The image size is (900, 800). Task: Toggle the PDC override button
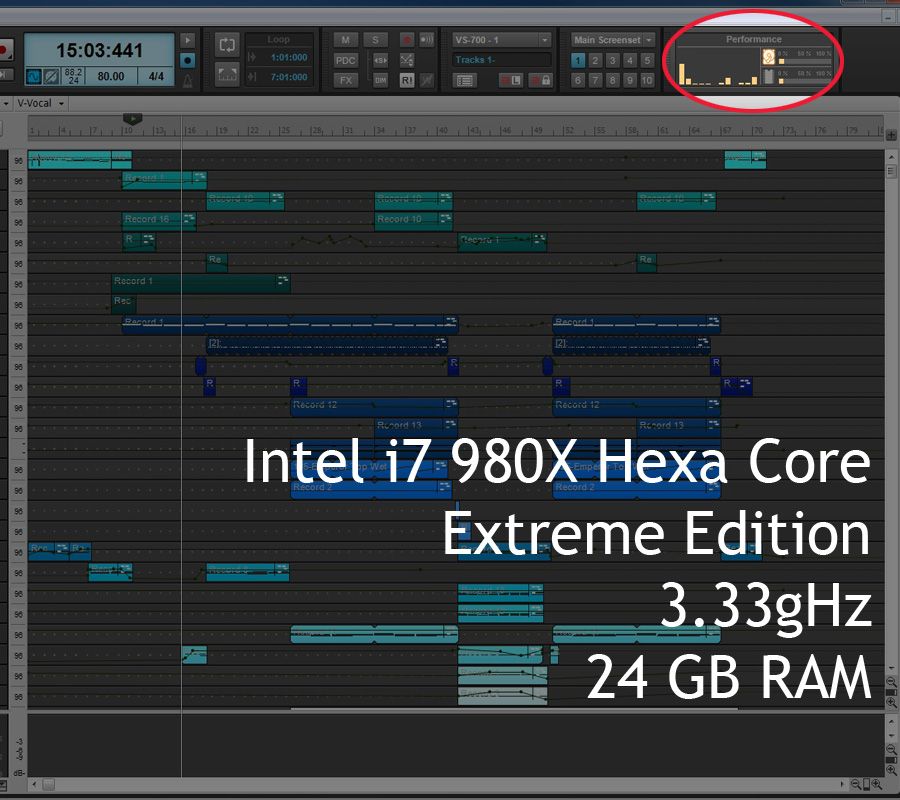point(345,60)
